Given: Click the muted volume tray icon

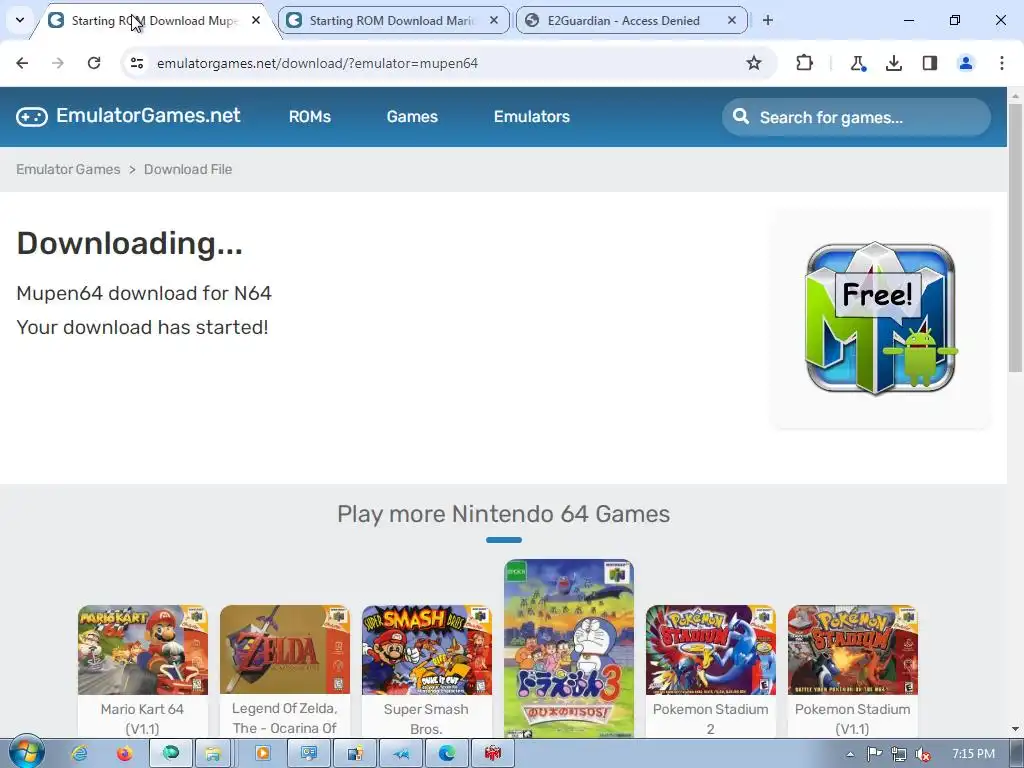Looking at the screenshot, I should pyautogui.click(x=923, y=754).
